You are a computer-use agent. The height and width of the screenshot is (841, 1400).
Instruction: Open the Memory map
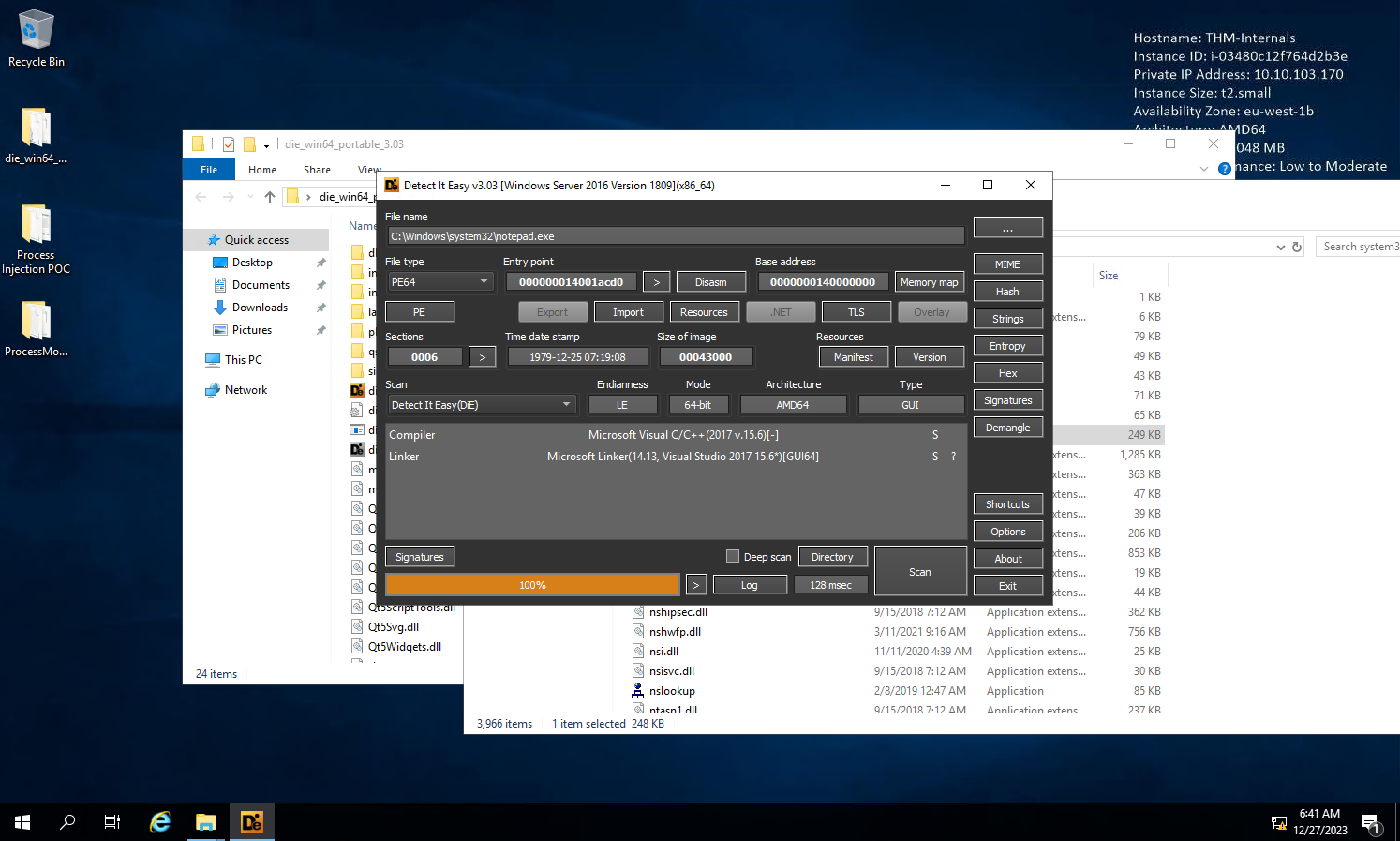coord(930,282)
